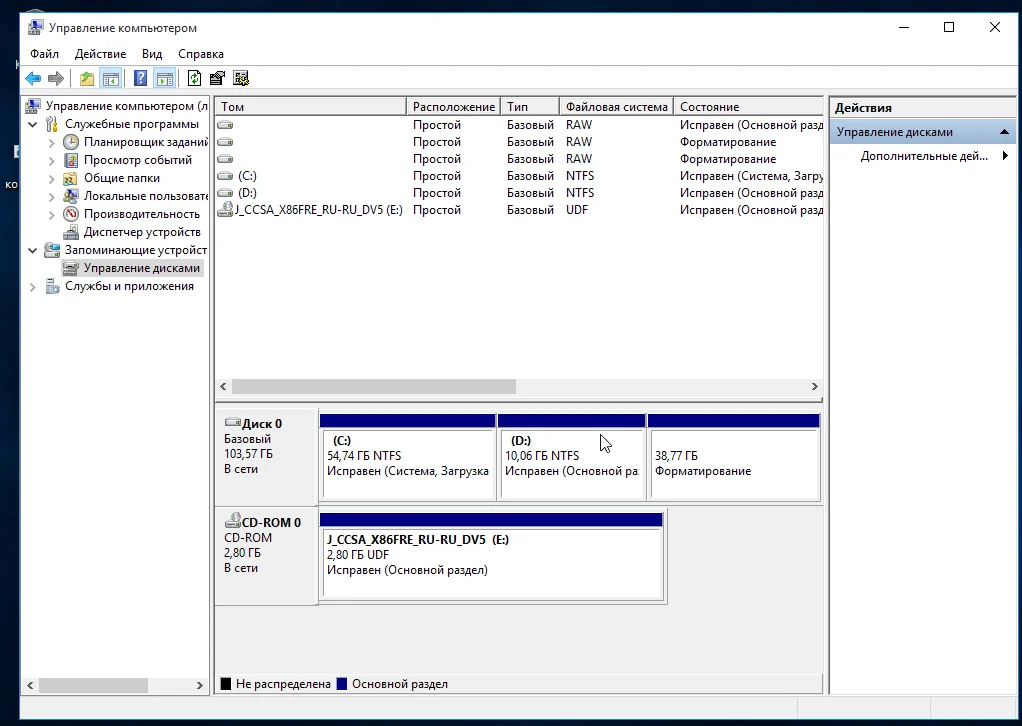The image size is (1022, 726).
Task: Collapse the Служебные программы tree node
Action: (34, 124)
